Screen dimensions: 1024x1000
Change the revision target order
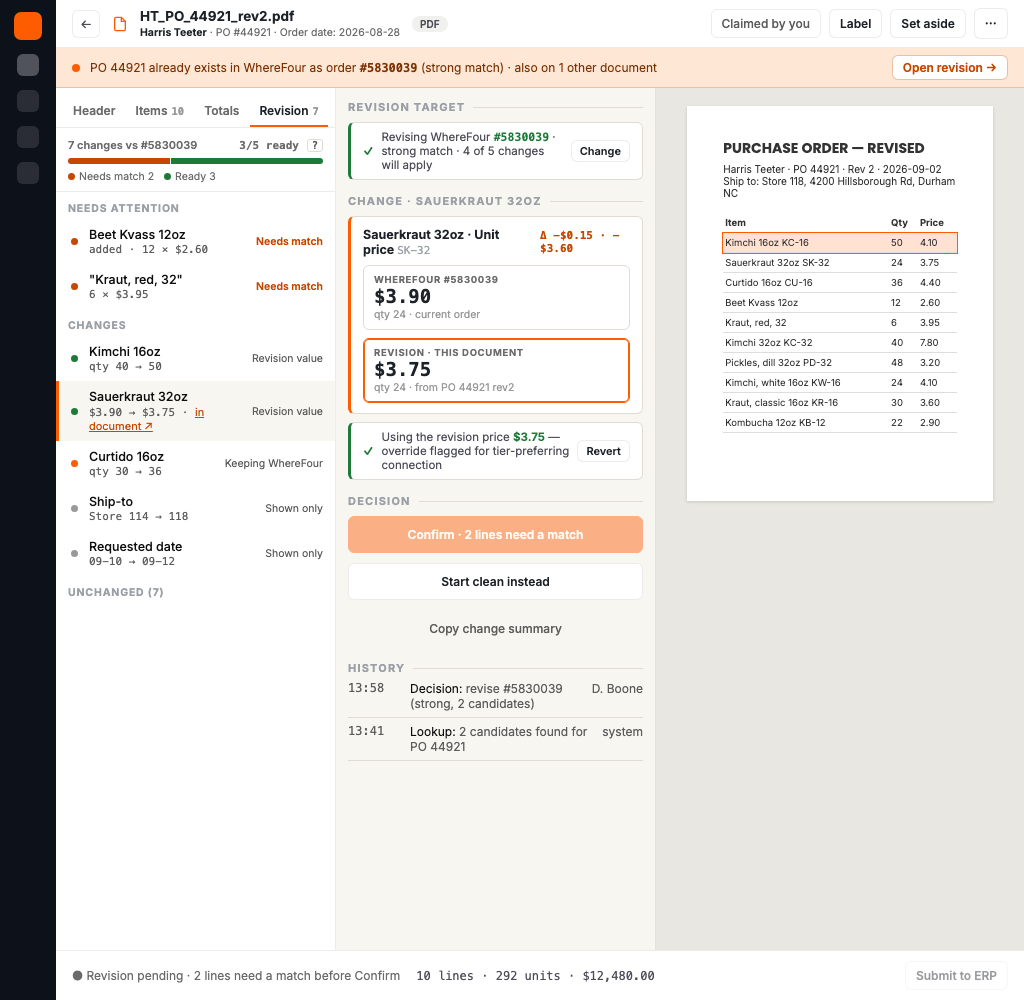pyautogui.click(x=600, y=151)
